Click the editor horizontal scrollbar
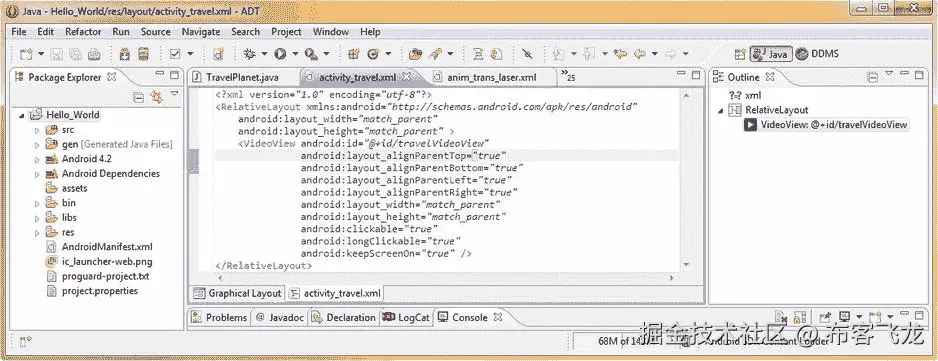This screenshot has width=938, height=361. pos(446,278)
